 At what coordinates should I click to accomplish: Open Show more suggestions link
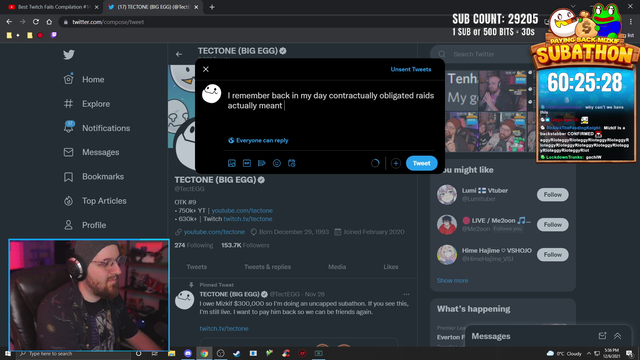click(x=452, y=281)
